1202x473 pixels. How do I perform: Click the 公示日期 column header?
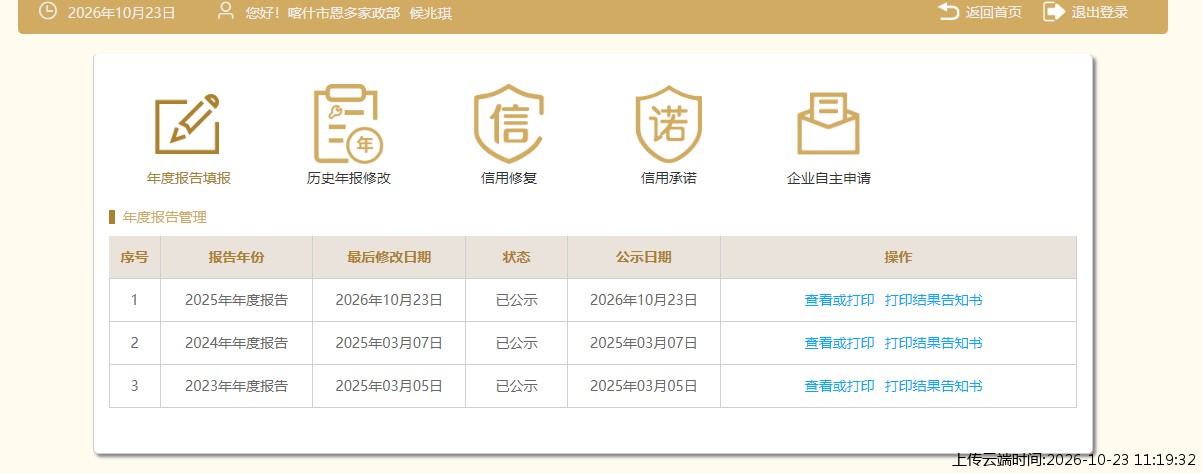pos(644,257)
